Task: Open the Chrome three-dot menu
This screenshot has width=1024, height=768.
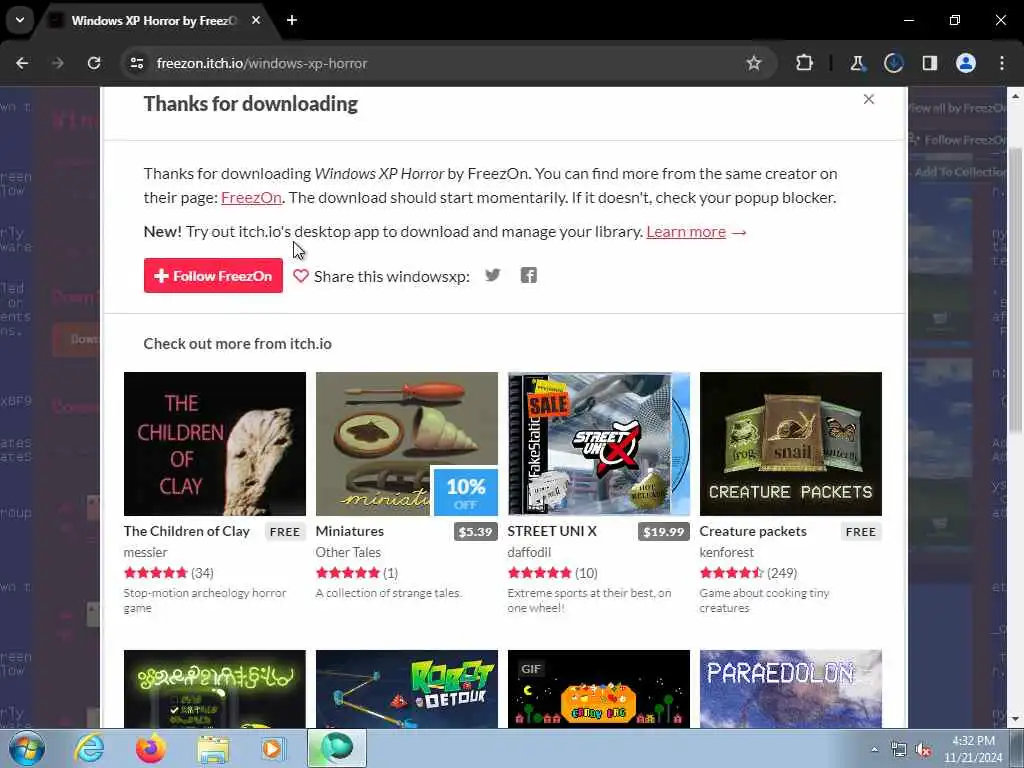Action: pos(1002,63)
